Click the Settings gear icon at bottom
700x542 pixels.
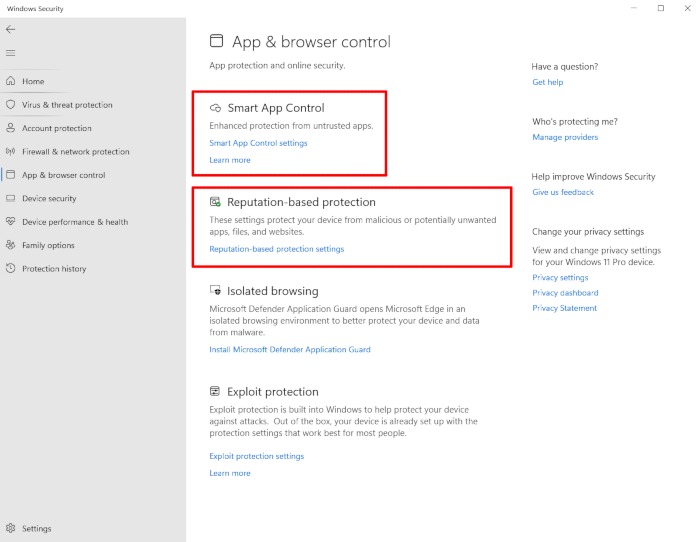[x=11, y=528]
